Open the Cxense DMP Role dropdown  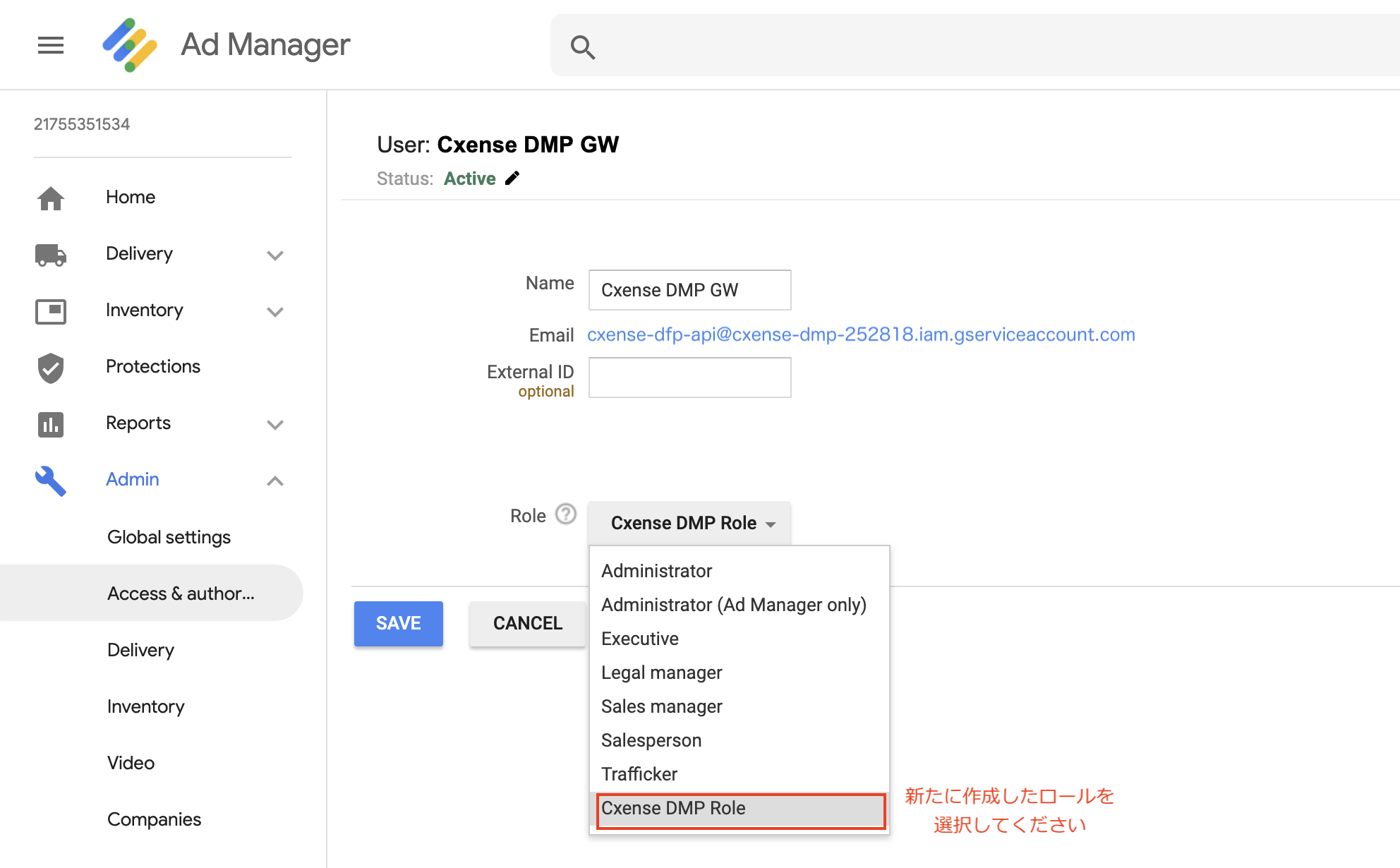[x=689, y=523]
